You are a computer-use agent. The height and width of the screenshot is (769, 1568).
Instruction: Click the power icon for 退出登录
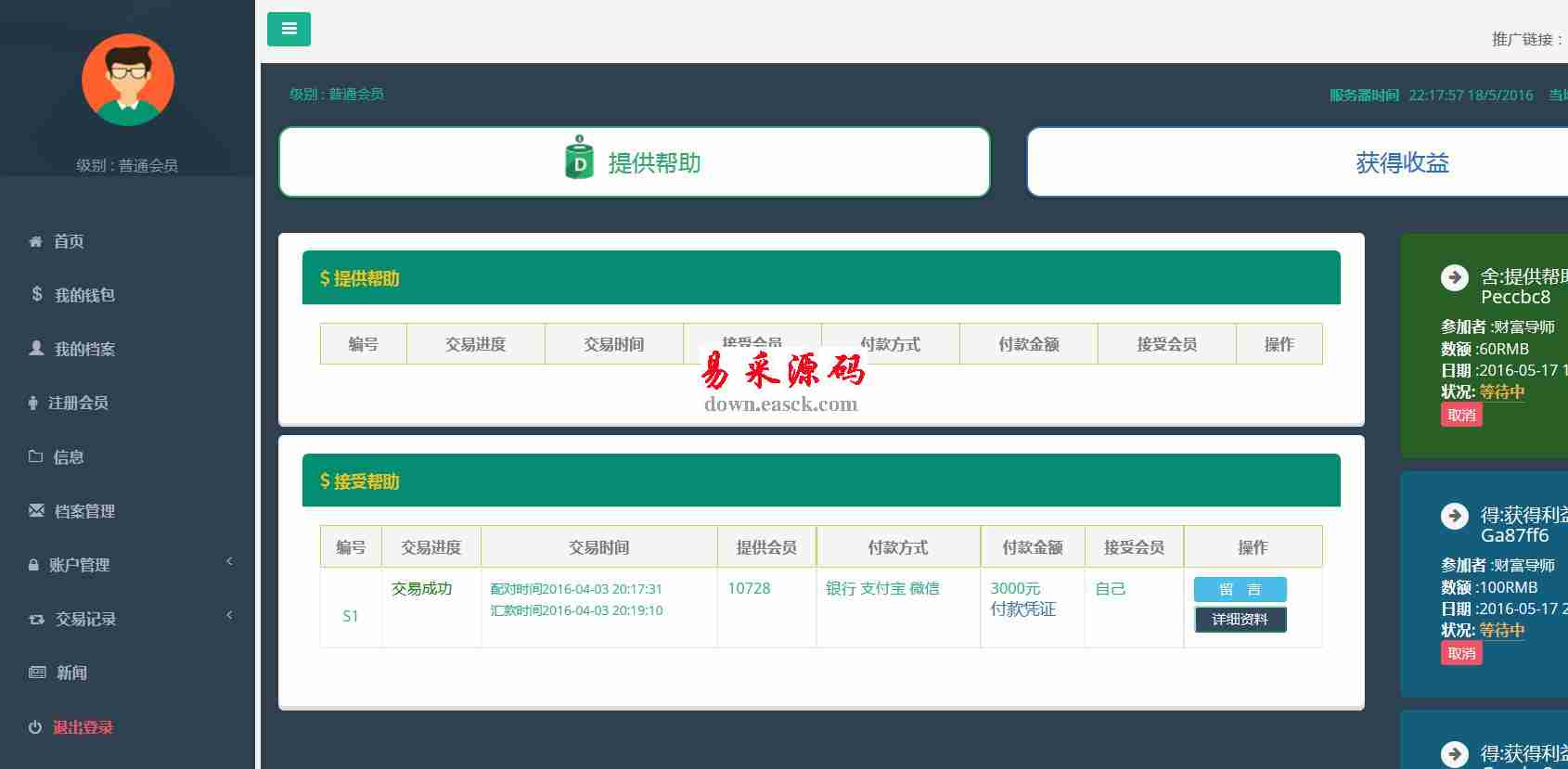(35, 727)
